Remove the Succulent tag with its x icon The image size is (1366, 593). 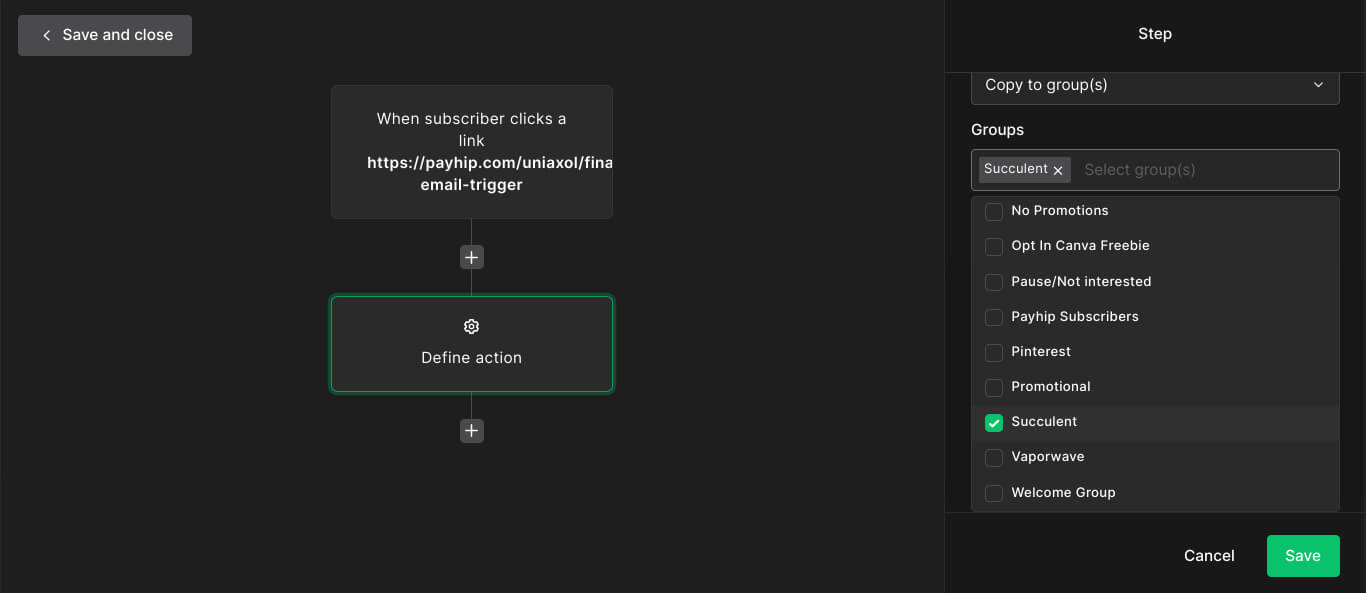pos(1058,170)
